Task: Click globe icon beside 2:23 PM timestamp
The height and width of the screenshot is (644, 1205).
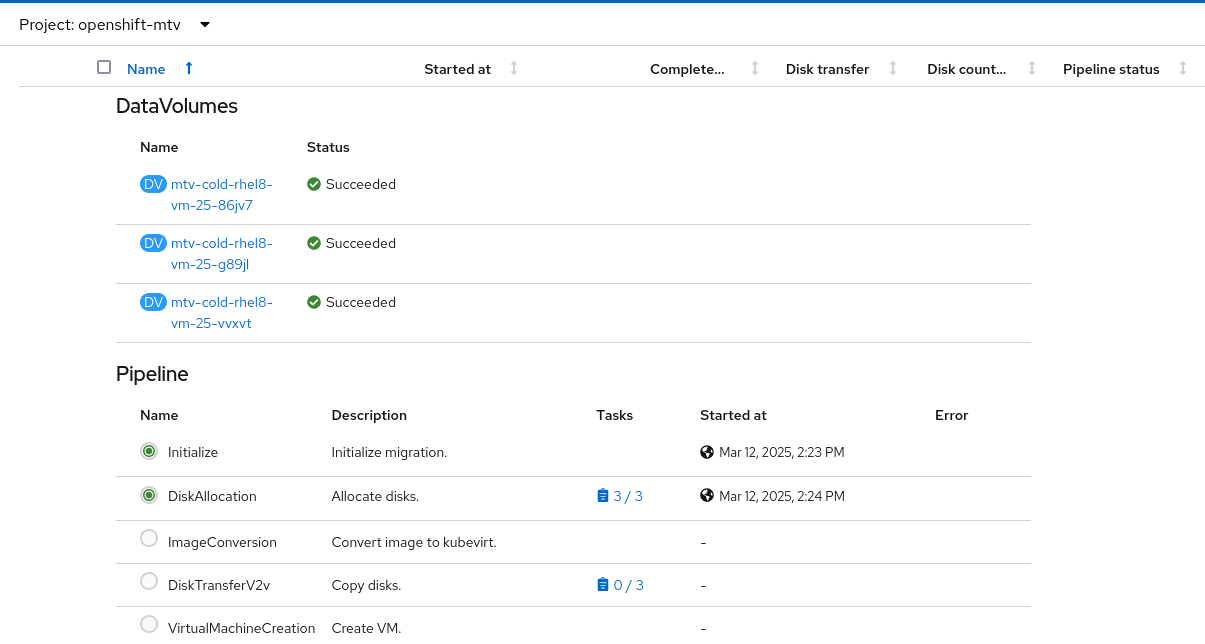Action: click(x=707, y=452)
